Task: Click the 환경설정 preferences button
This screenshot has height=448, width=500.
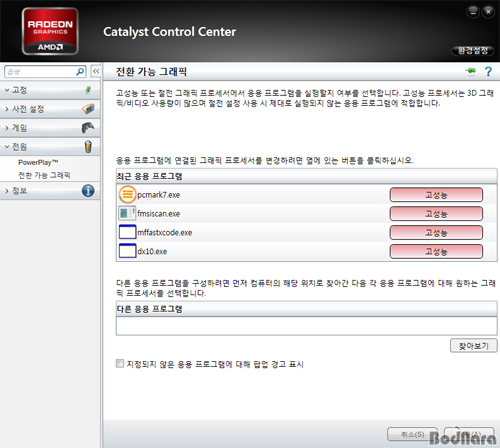Action: point(473,51)
